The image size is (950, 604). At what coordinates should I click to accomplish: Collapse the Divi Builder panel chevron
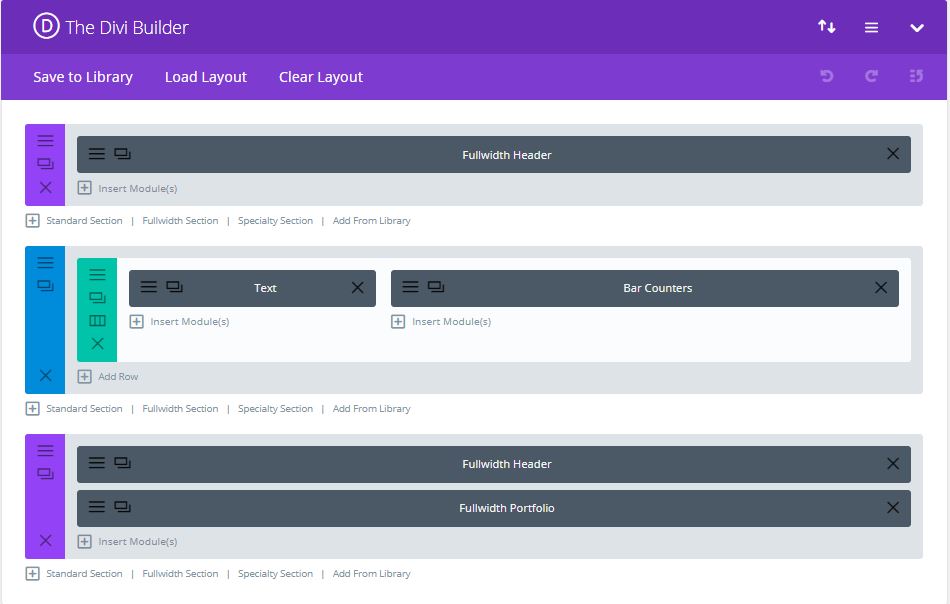click(x=917, y=28)
